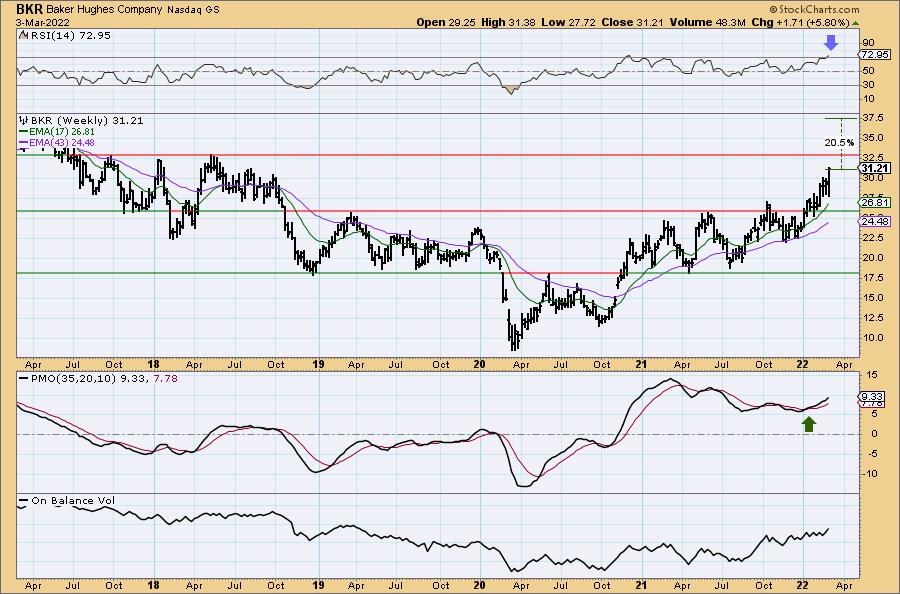
Task: Click the line marker before On Balance Vol
Action: pyautogui.click(x=23, y=500)
